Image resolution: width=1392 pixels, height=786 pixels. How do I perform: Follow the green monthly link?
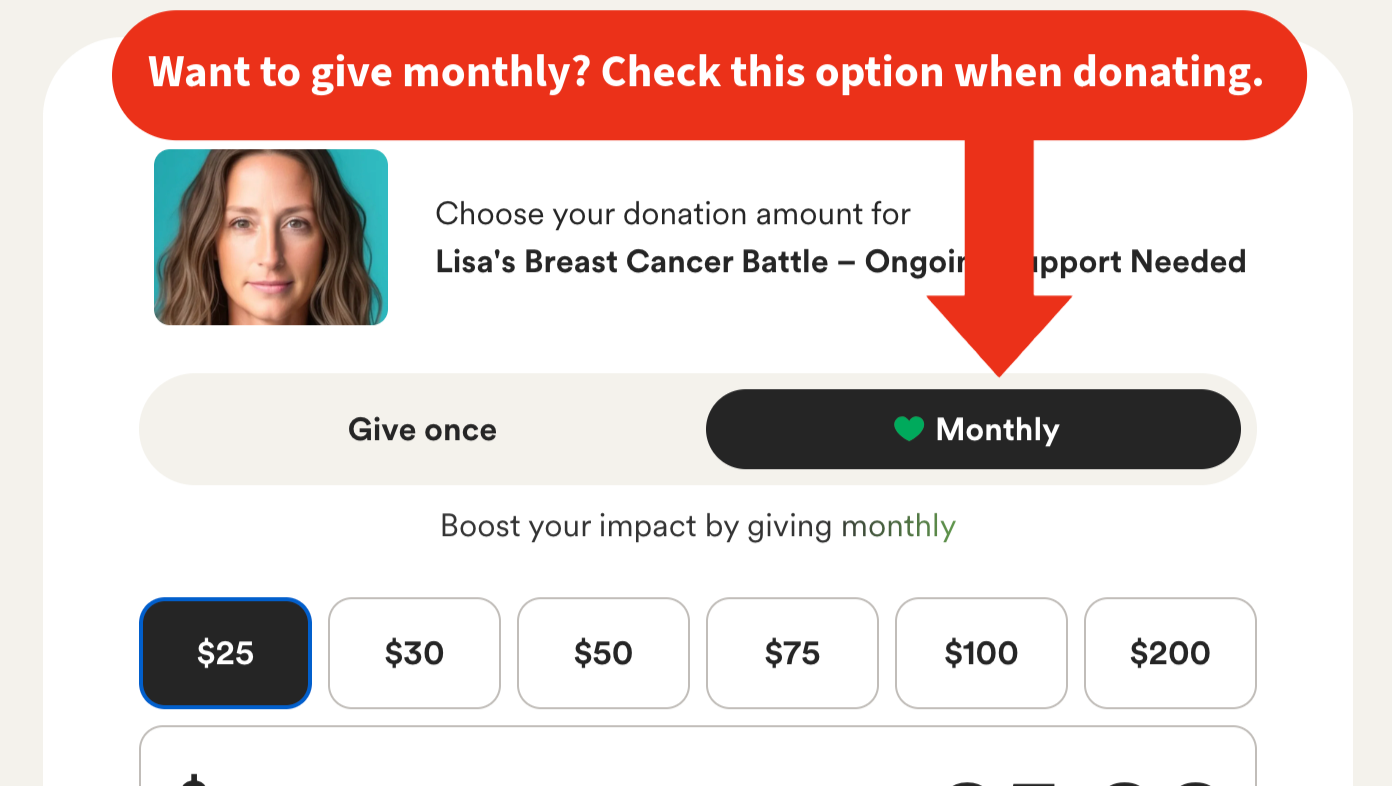tap(898, 526)
